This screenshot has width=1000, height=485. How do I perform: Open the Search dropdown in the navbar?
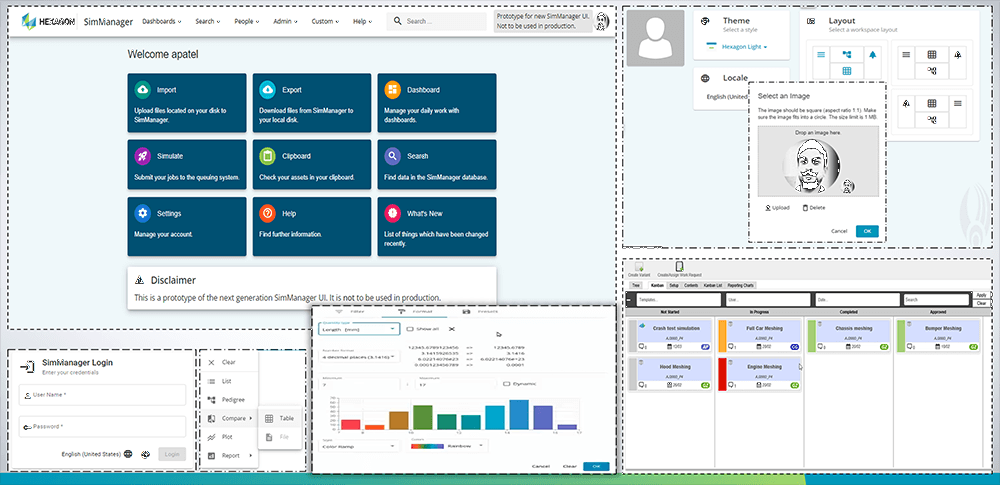pos(208,21)
